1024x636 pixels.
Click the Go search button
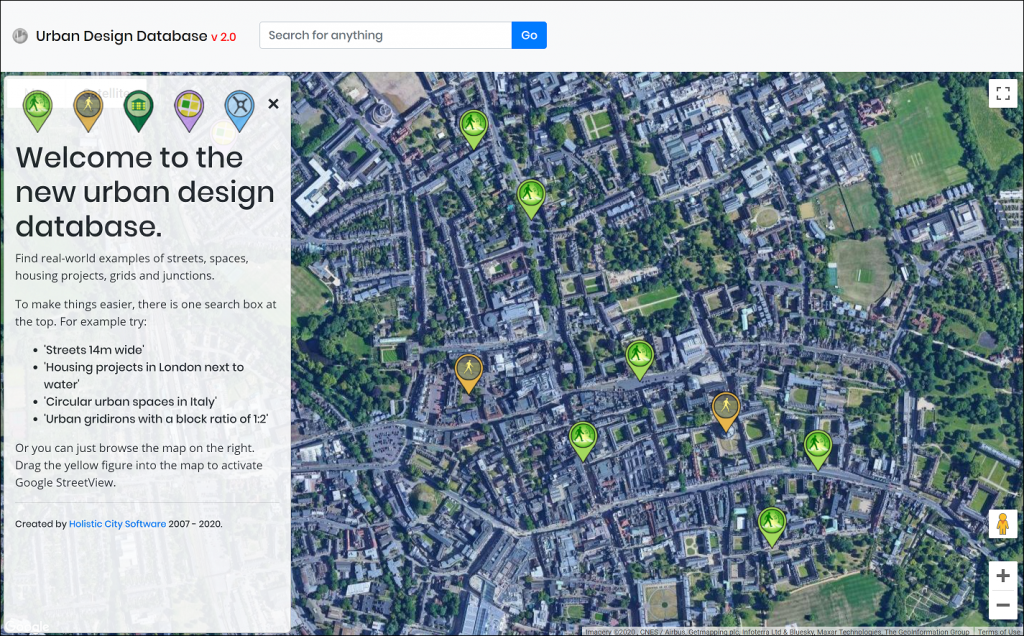coord(529,35)
